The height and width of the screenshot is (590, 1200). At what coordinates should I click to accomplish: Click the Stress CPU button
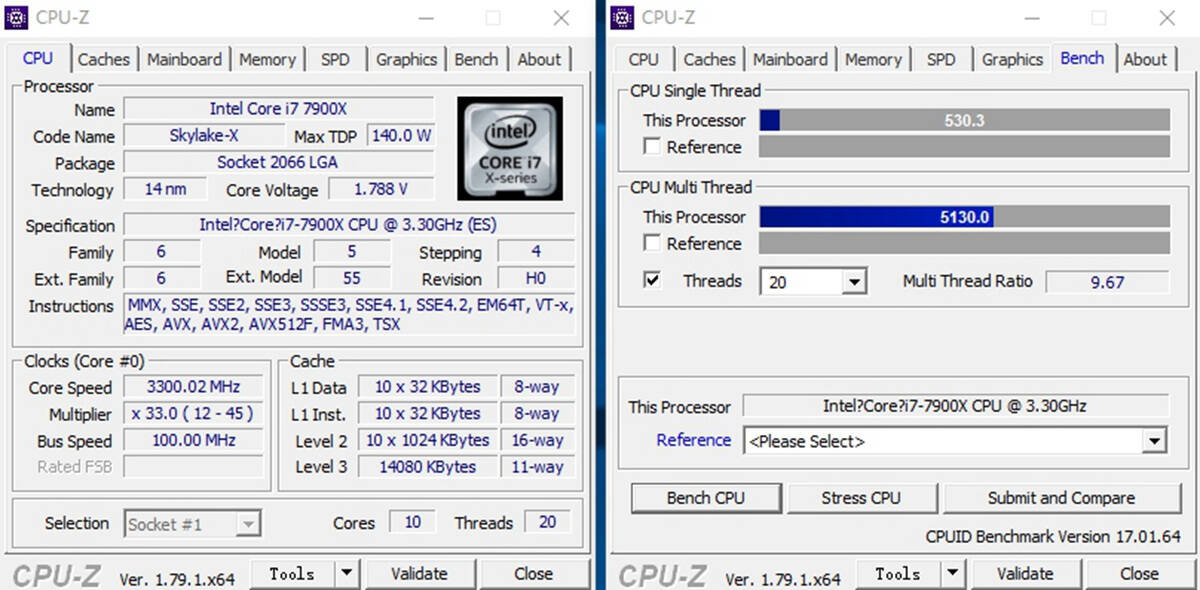(861, 498)
